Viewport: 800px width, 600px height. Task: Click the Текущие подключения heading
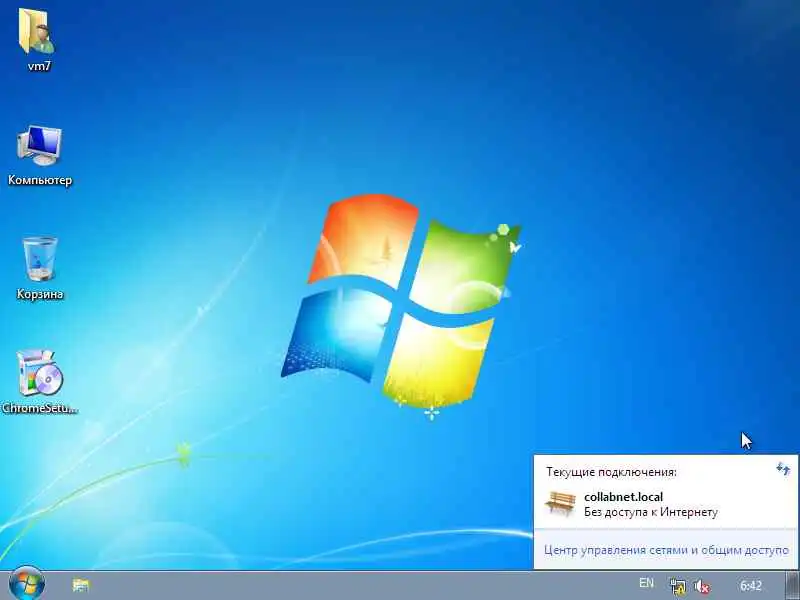click(611, 472)
